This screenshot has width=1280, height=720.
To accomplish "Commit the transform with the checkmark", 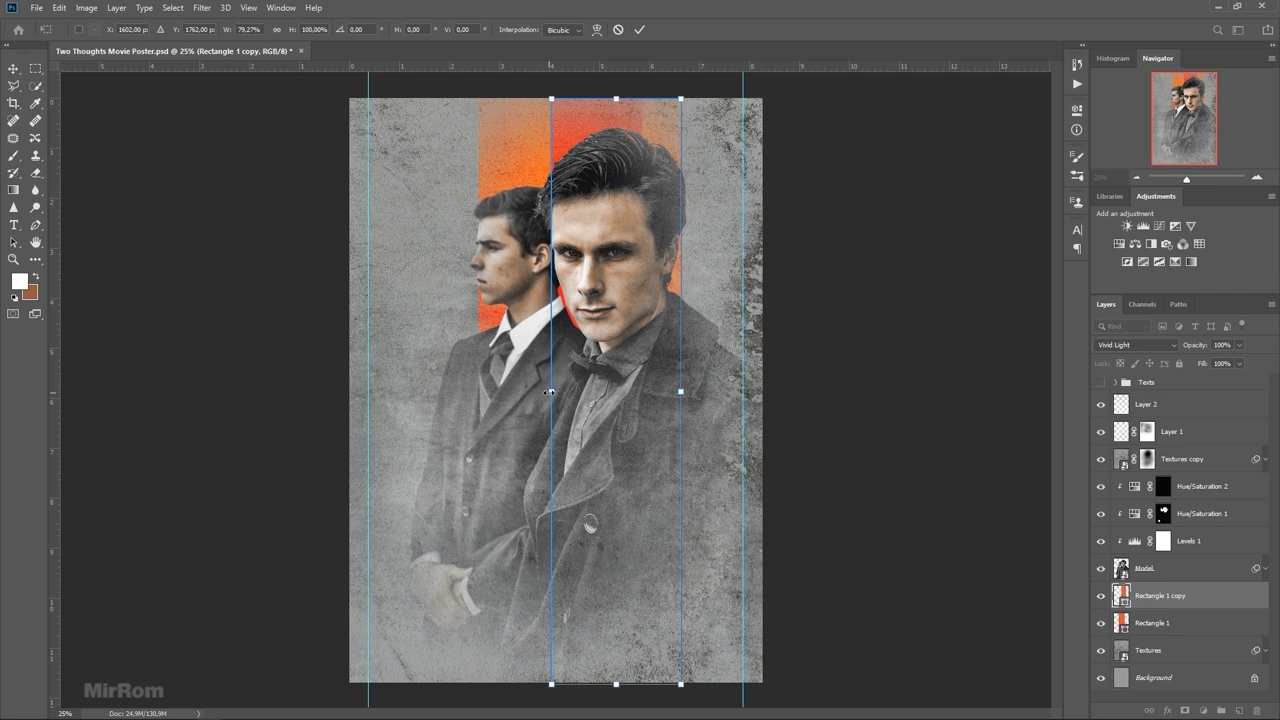I will 639,30.
